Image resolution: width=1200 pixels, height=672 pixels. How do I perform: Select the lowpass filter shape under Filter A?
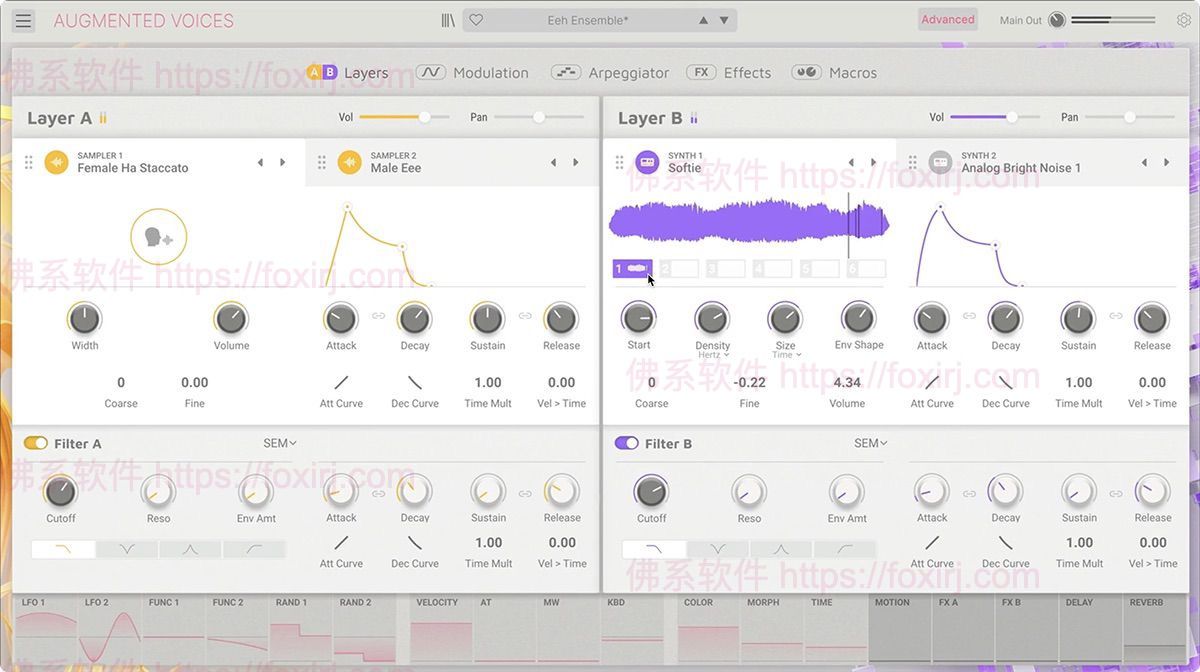pos(62,549)
